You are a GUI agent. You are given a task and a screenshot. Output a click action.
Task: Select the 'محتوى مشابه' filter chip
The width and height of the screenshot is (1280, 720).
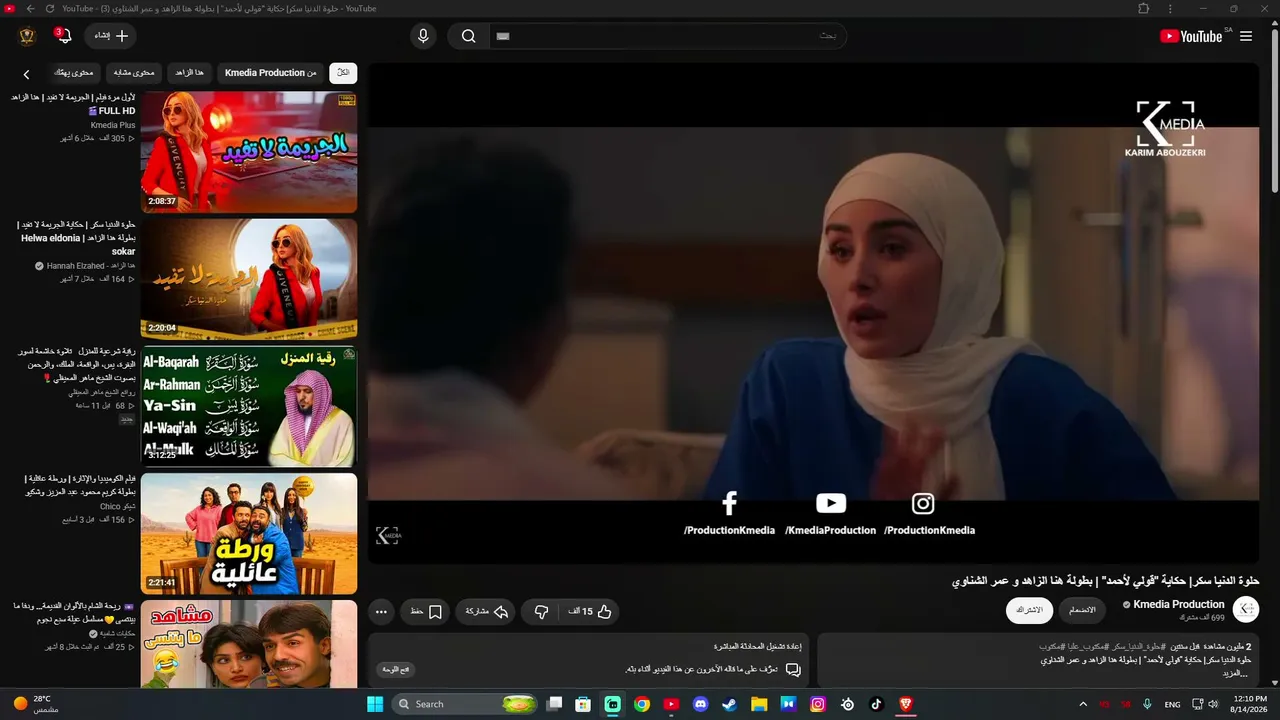coord(134,73)
